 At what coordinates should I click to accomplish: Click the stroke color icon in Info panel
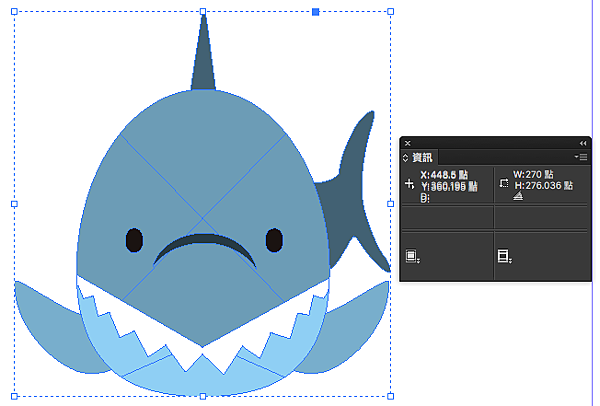coord(504,257)
